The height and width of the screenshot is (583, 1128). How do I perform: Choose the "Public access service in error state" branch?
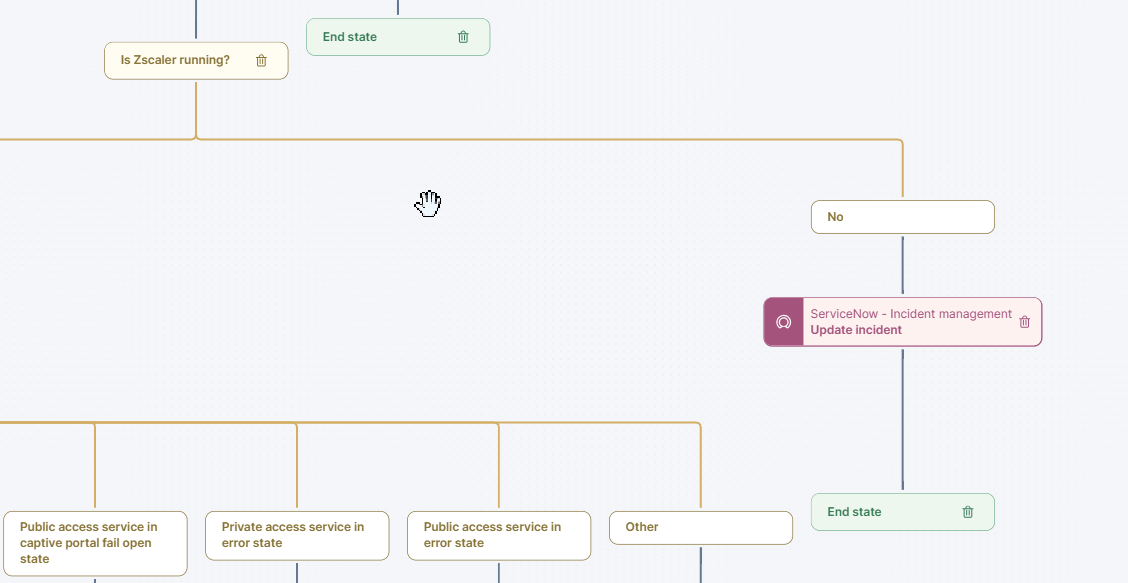pos(499,535)
